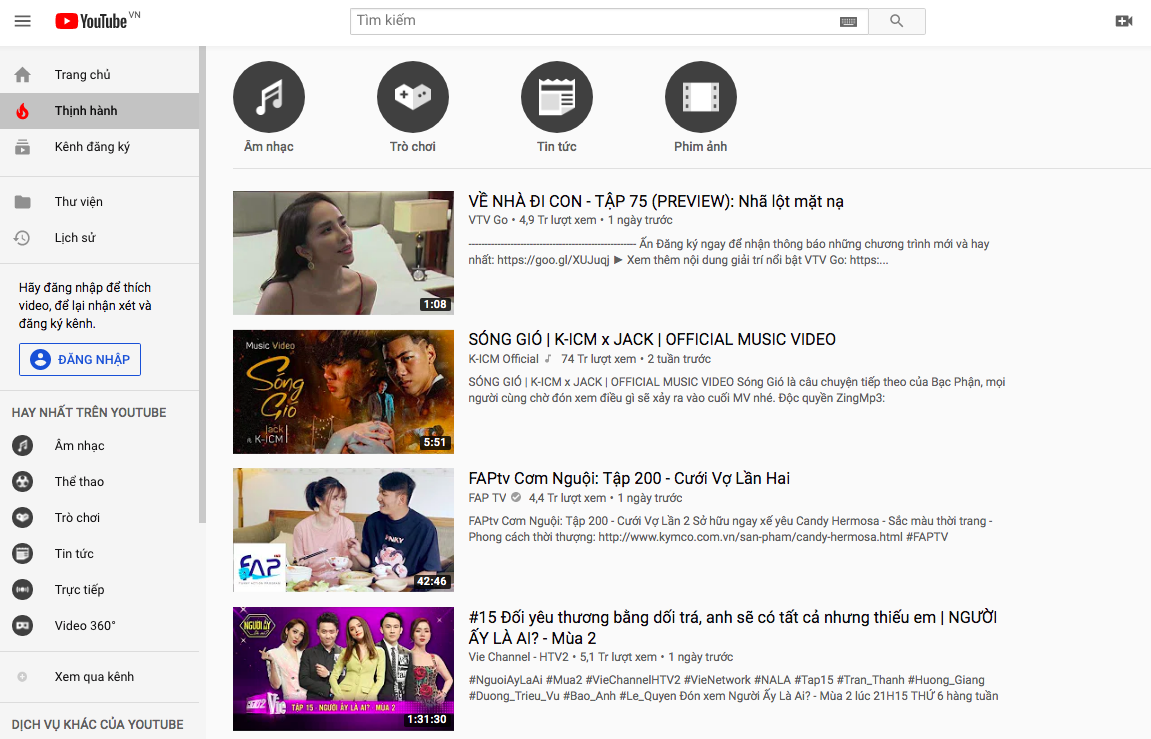Click the Thư viện folder icon
The image size is (1151, 739).
pyautogui.click(x=23, y=202)
